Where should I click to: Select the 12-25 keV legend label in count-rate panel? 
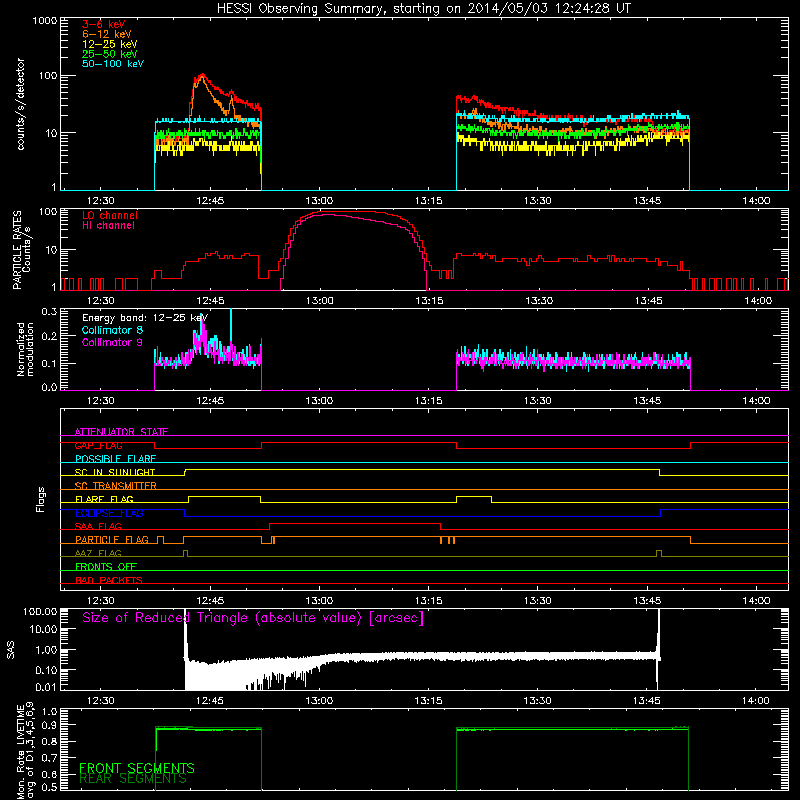coord(110,44)
